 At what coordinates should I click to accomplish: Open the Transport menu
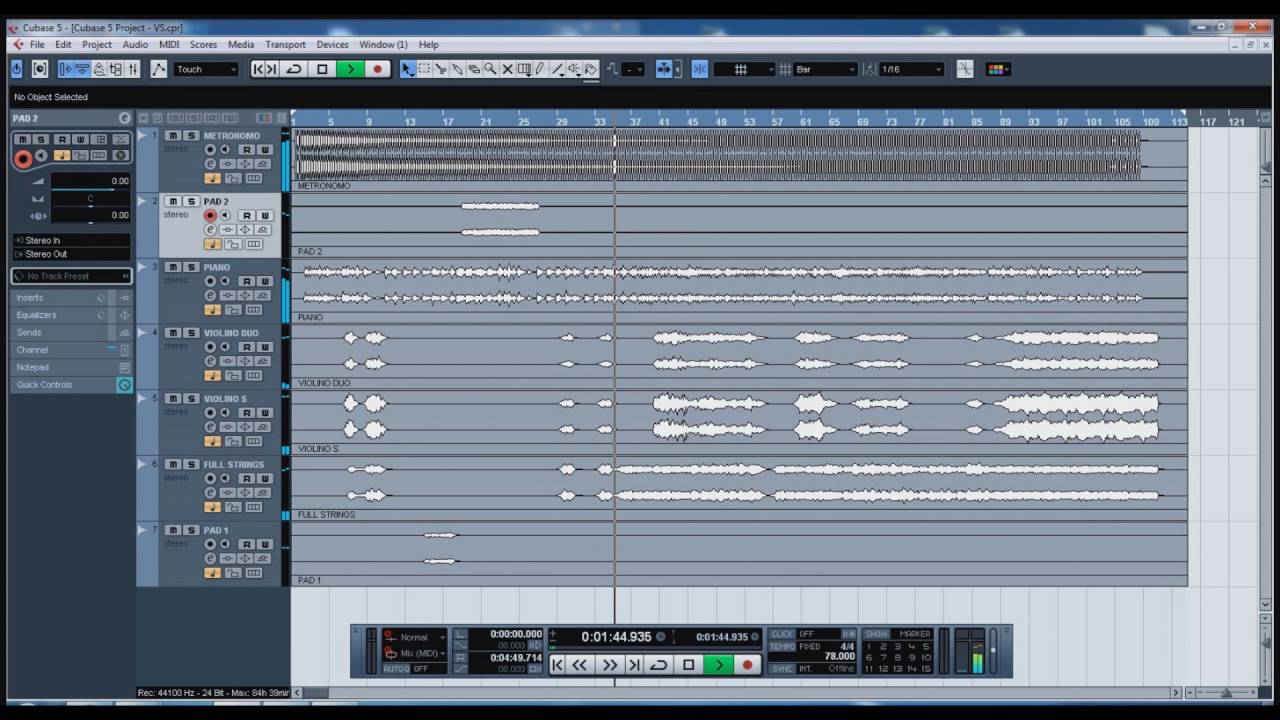point(285,45)
